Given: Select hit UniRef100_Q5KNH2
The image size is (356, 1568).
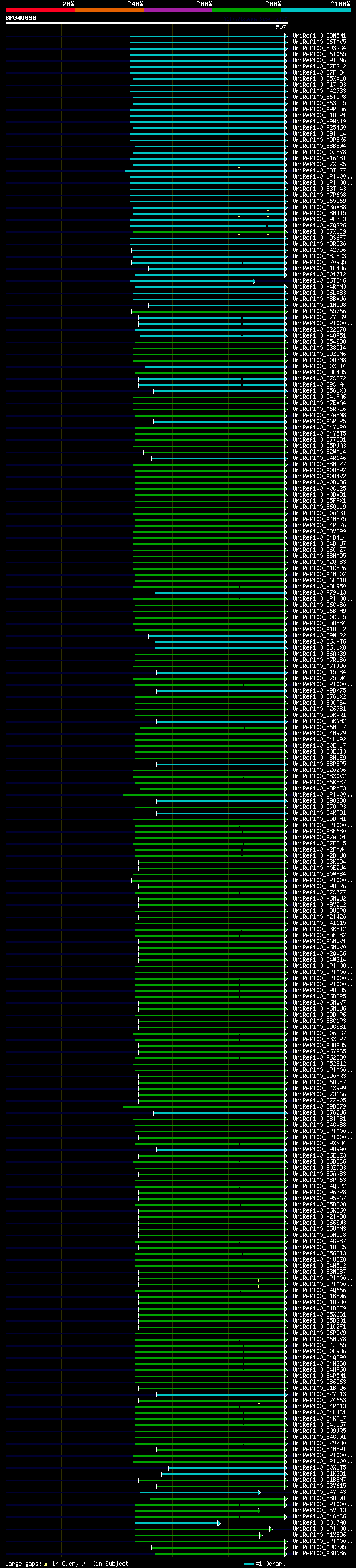Looking at the screenshot, I should pyautogui.click(x=319, y=721).
